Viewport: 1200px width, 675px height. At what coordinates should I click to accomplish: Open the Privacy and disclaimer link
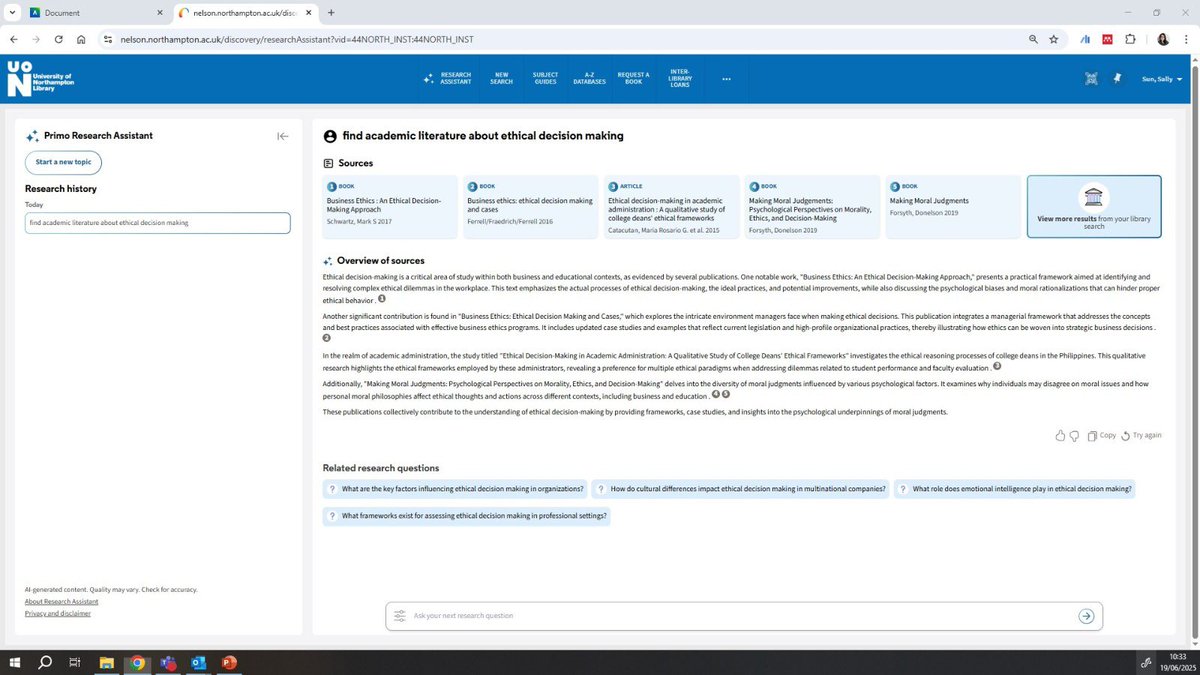point(57,613)
